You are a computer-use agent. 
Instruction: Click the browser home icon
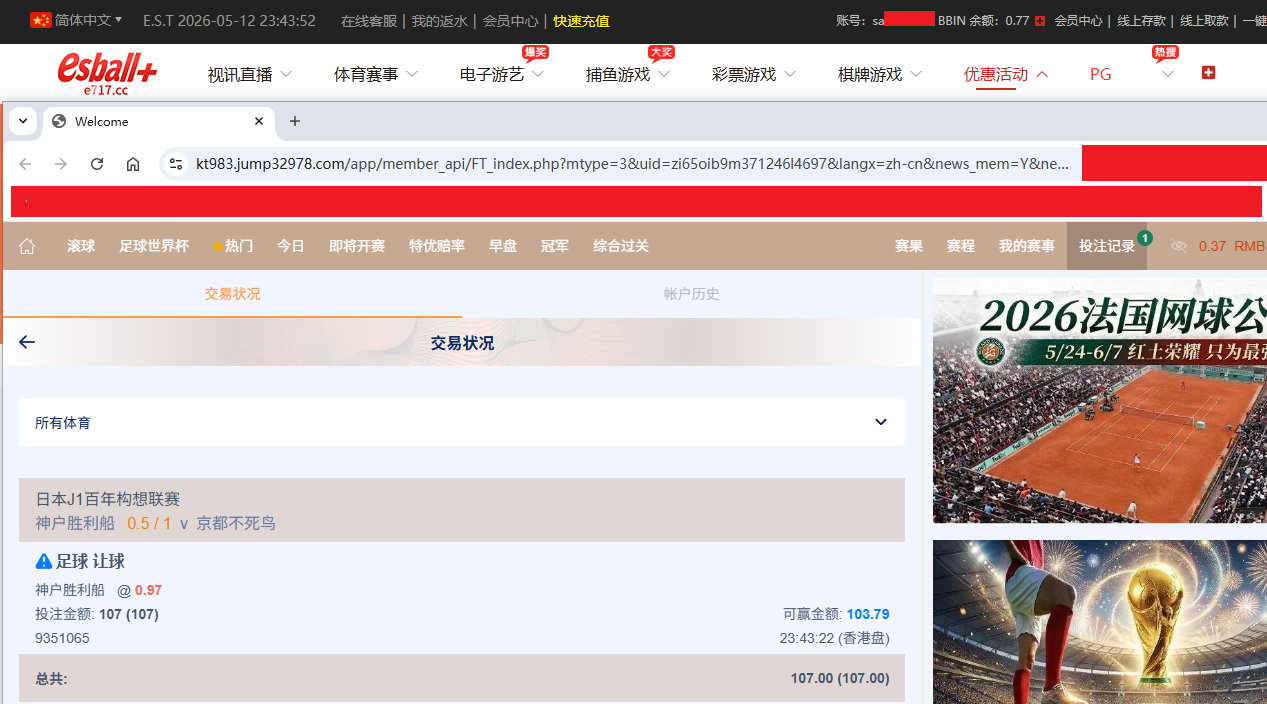133,164
